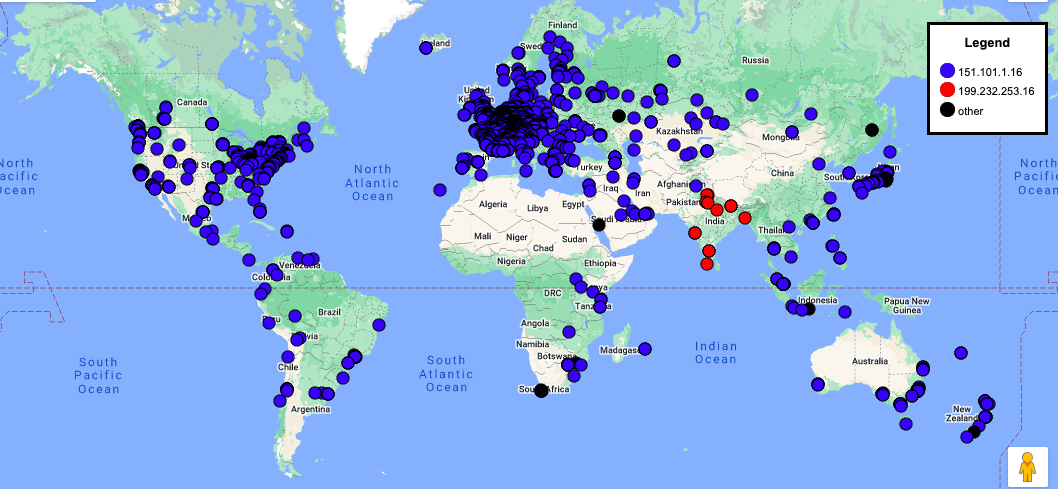Click the Argentina country label
This screenshot has width=1058, height=489.
(x=310, y=409)
